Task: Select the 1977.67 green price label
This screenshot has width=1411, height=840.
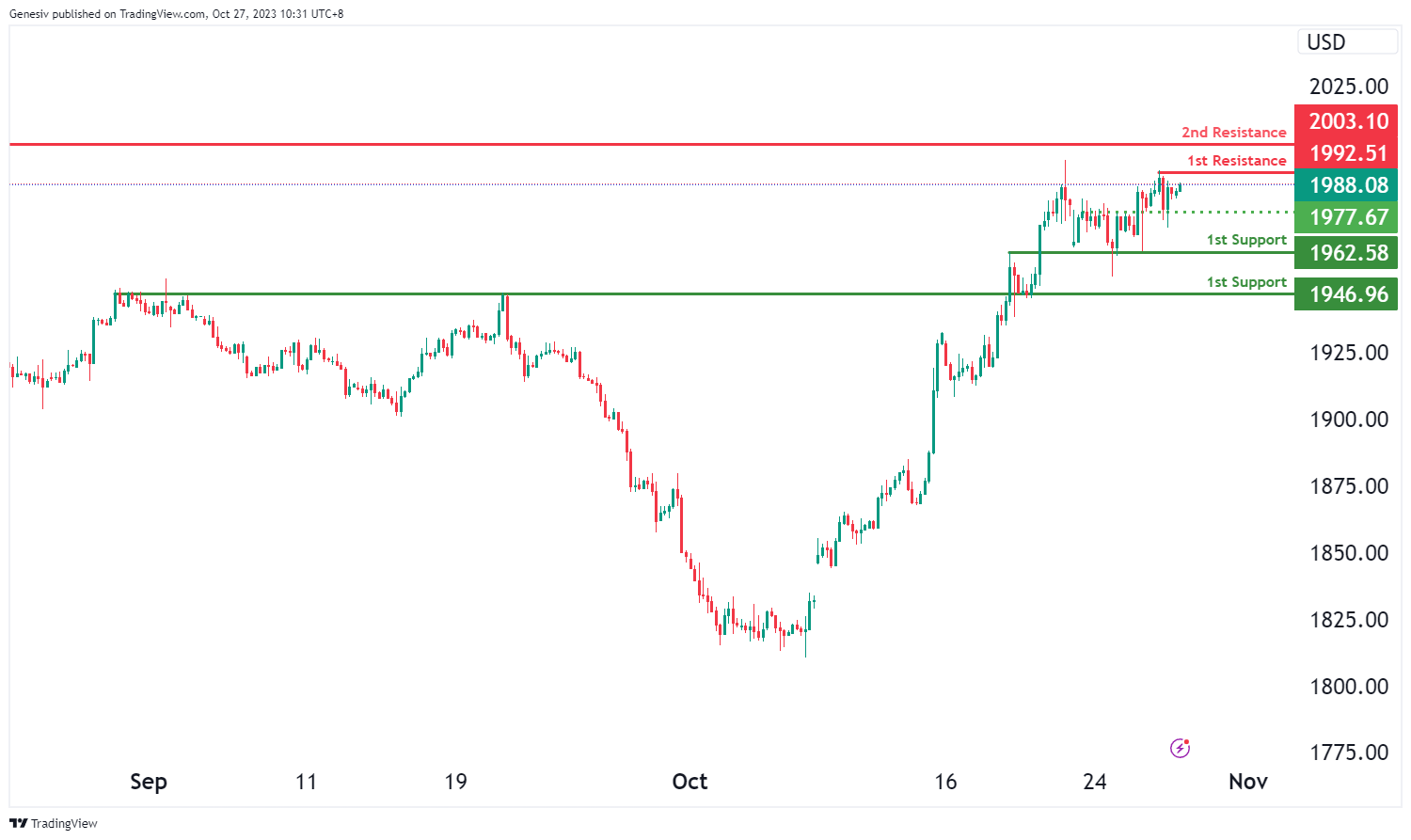Action: pos(1347,217)
